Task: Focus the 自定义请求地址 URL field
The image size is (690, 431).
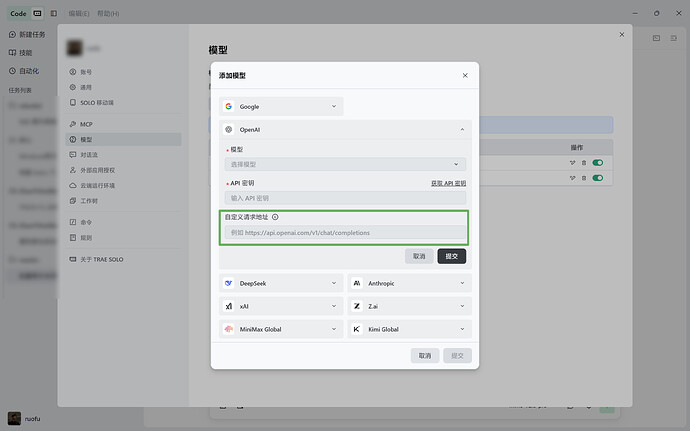Action: click(x=345, y=232)
